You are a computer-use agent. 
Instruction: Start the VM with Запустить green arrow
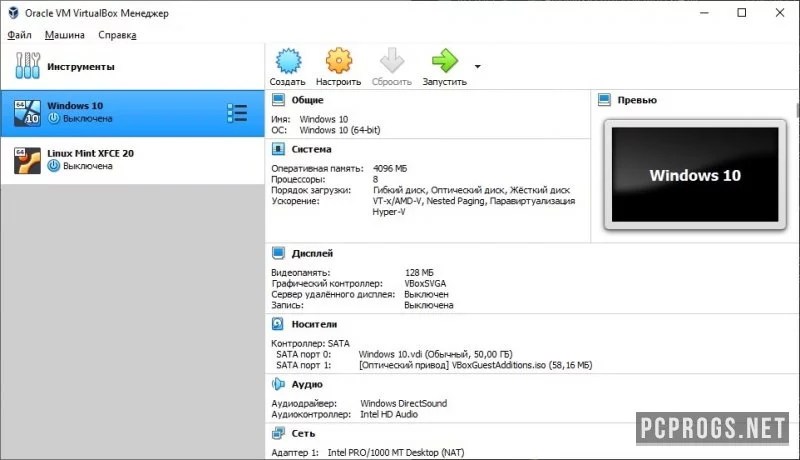point(444,61)
